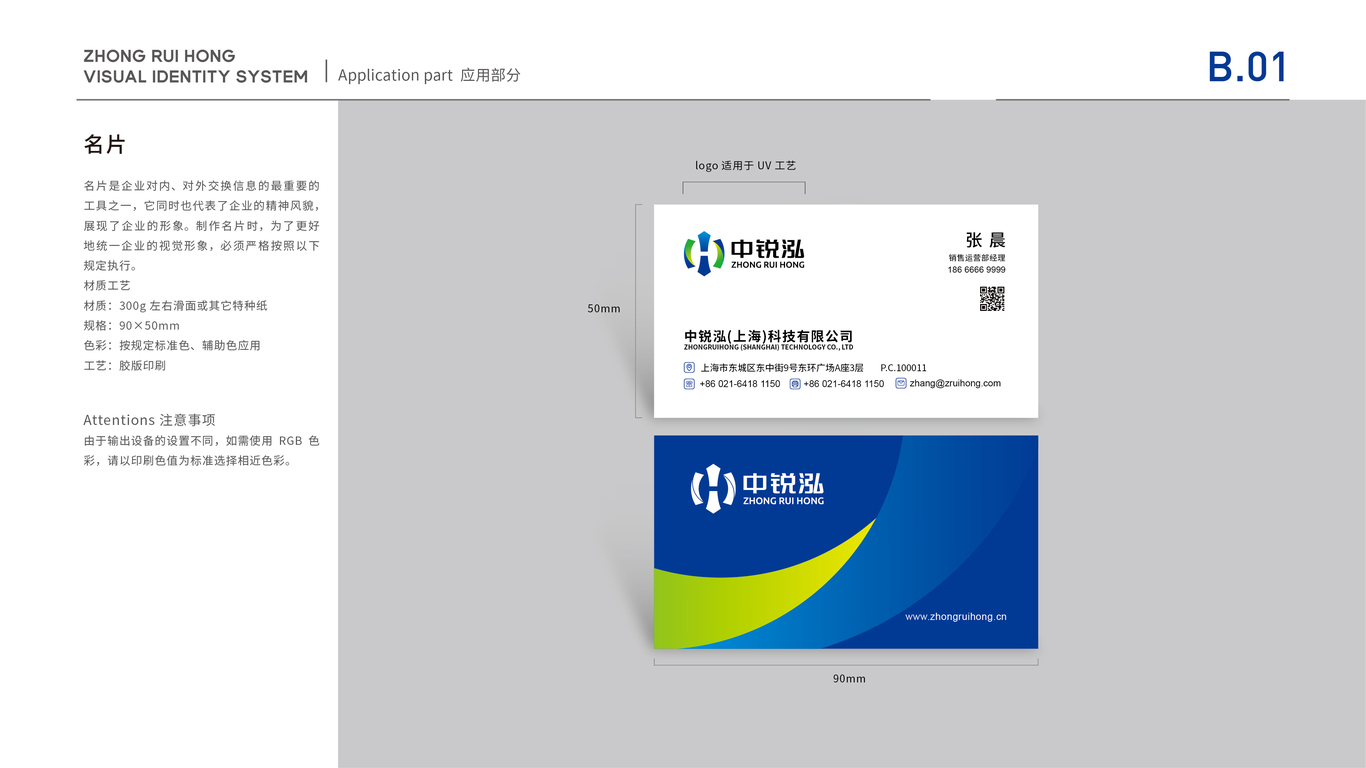Viewport: 1366px width, 768px height.
Task: Click the 名片 section title
Action: click(x=104, y=145)
